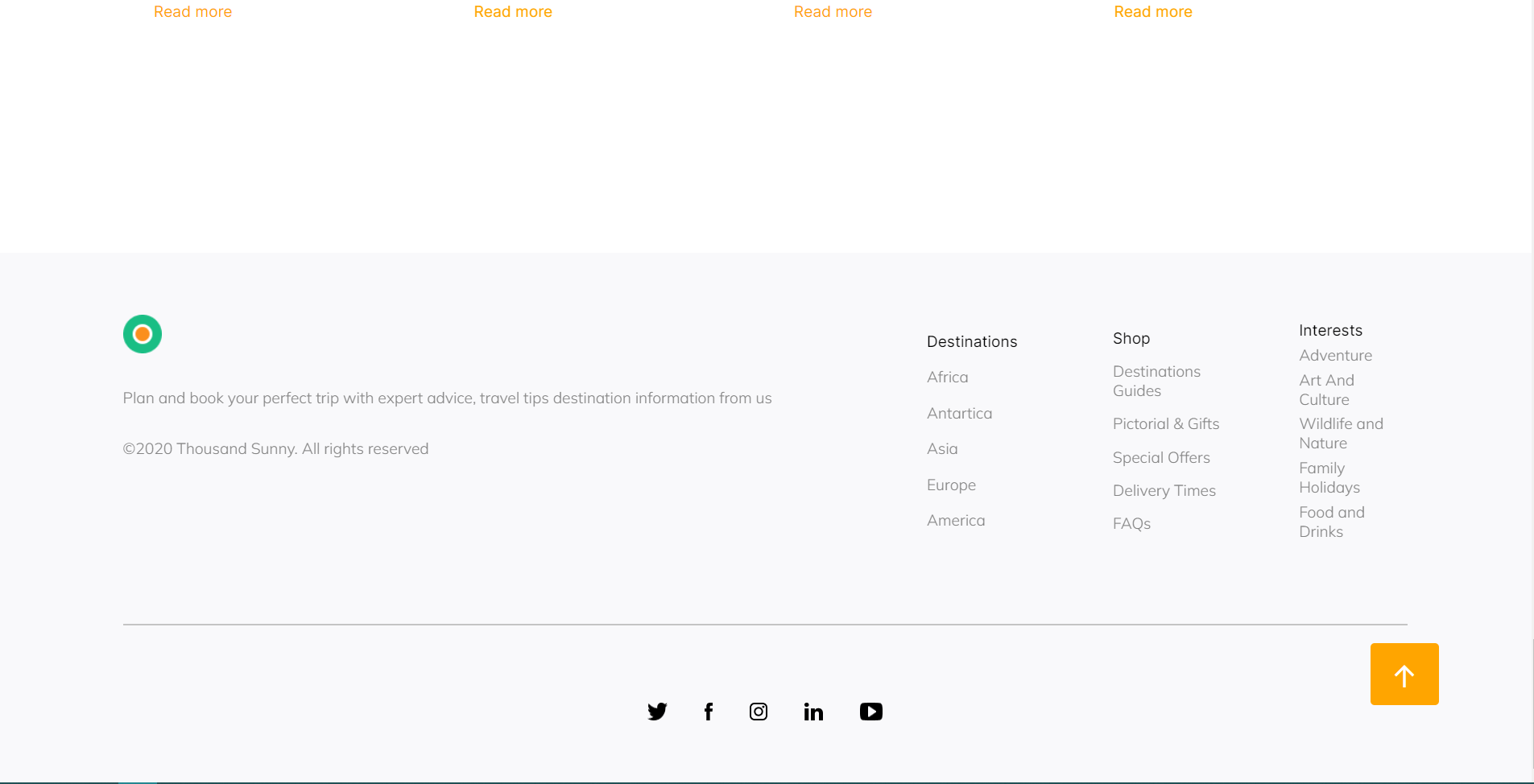Follow the second Read more link
Viewport: 1534px width, 784px height.
tap(513, 12)
